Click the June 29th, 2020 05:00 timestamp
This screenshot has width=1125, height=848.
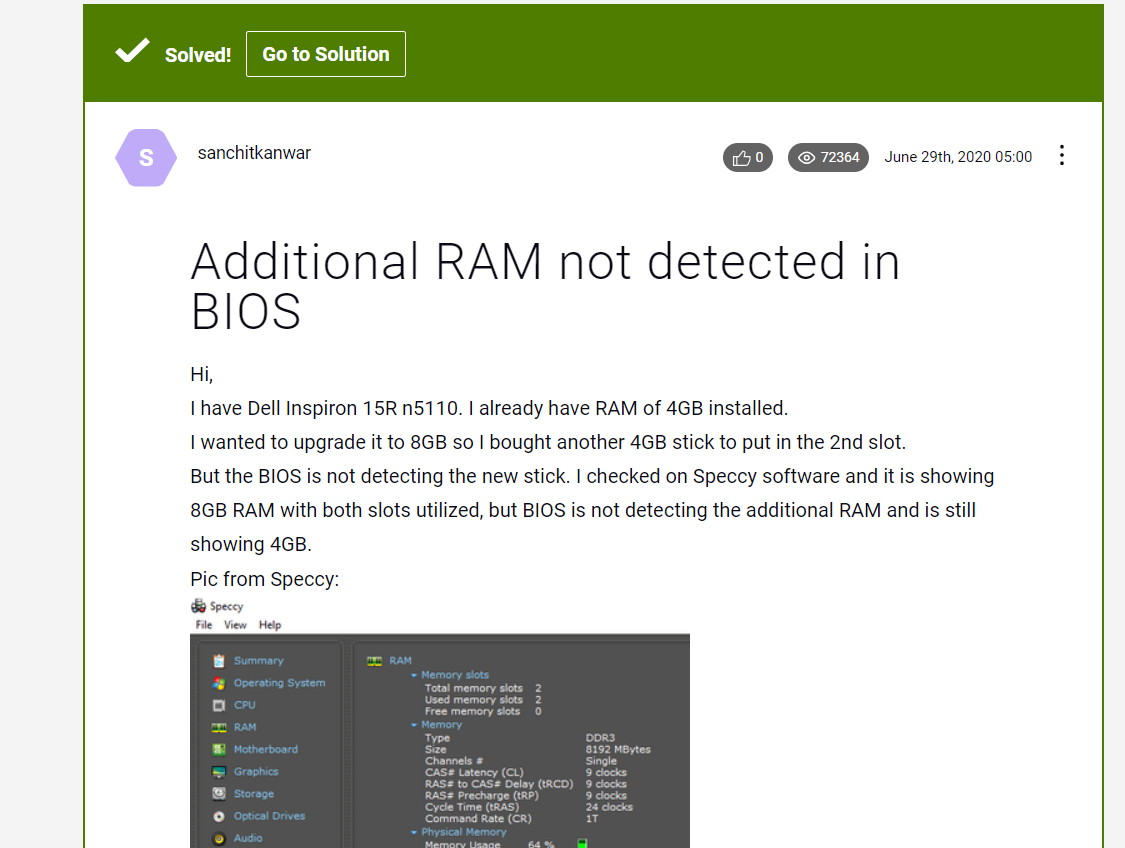pyautogui.click(x=958, y=157)
